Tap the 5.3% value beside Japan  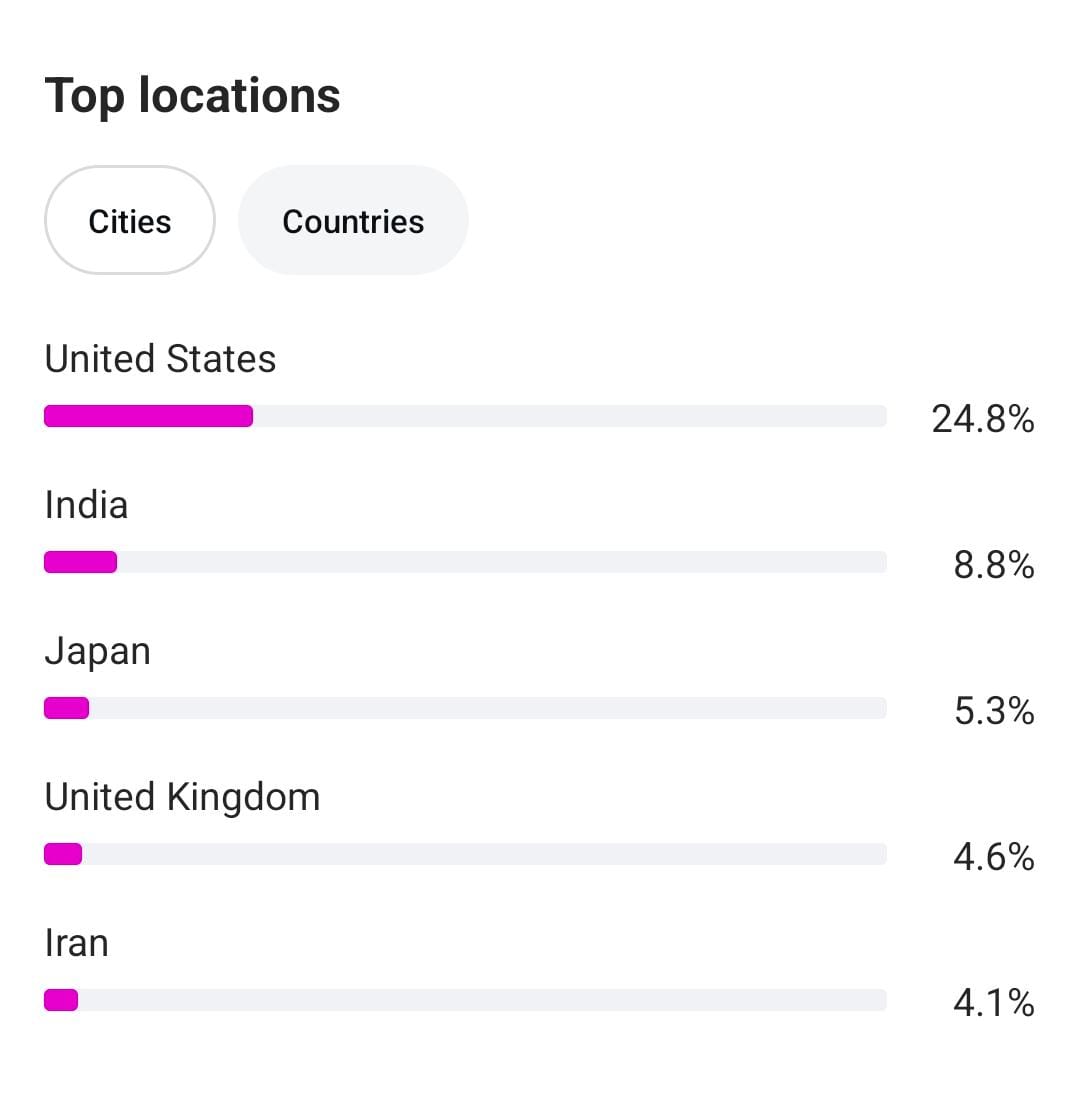coord(993,711)
